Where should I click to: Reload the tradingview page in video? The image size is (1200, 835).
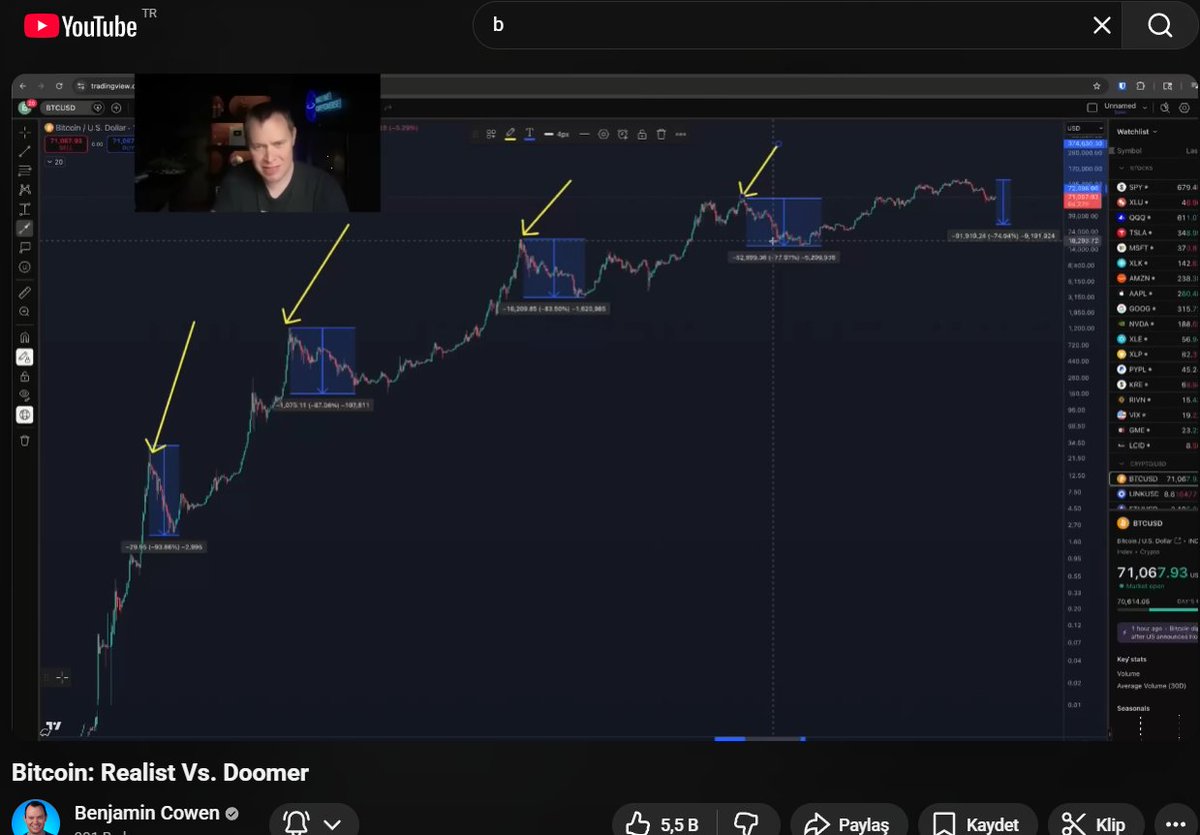(x=59, y=86)
